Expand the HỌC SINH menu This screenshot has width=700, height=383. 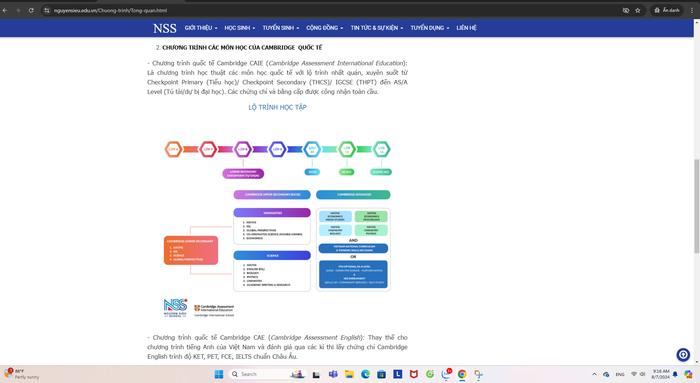coord(240,28)
